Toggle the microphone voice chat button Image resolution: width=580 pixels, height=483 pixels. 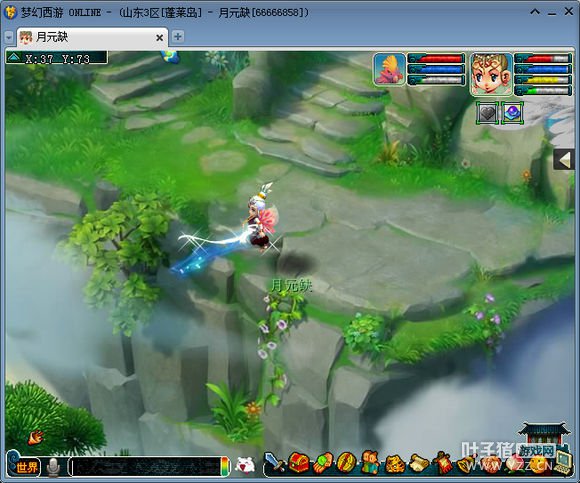[53, 467]
